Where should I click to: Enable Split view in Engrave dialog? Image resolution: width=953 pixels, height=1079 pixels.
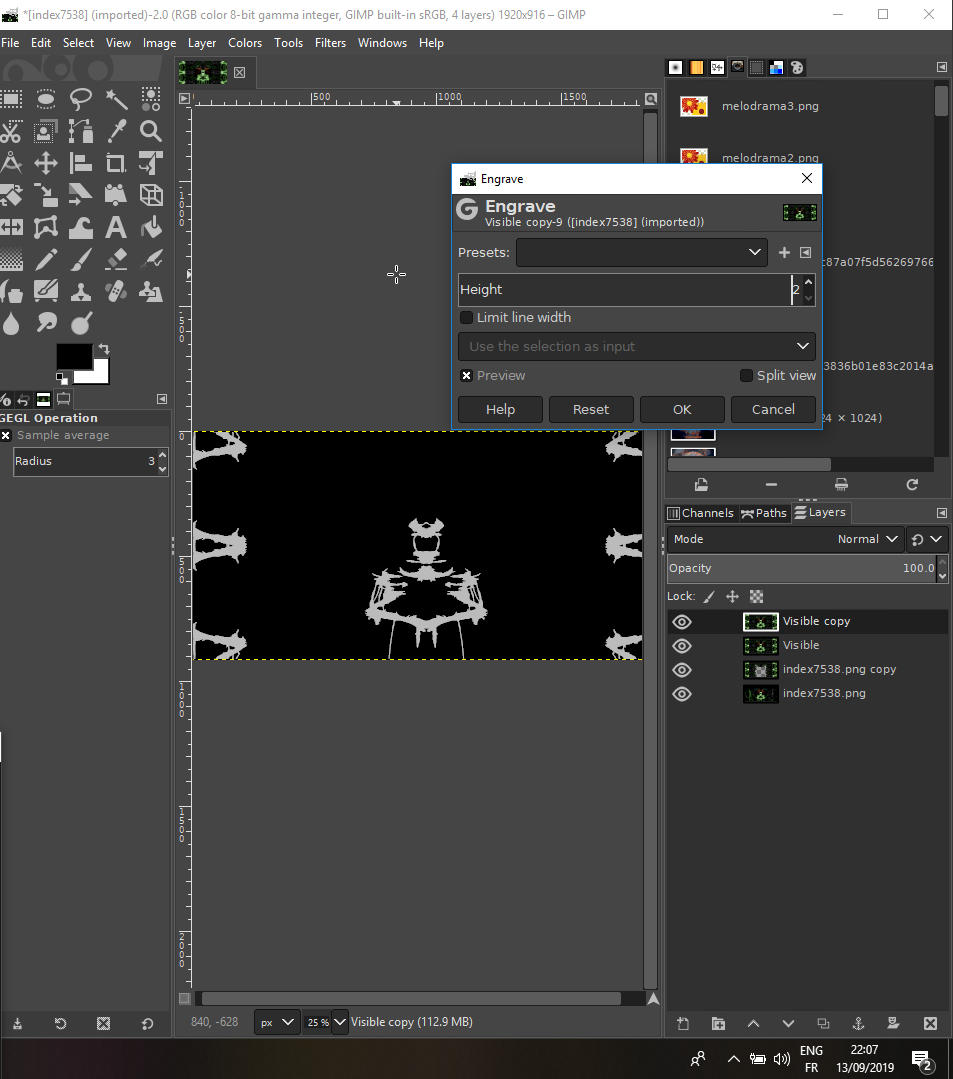point(746,376)
